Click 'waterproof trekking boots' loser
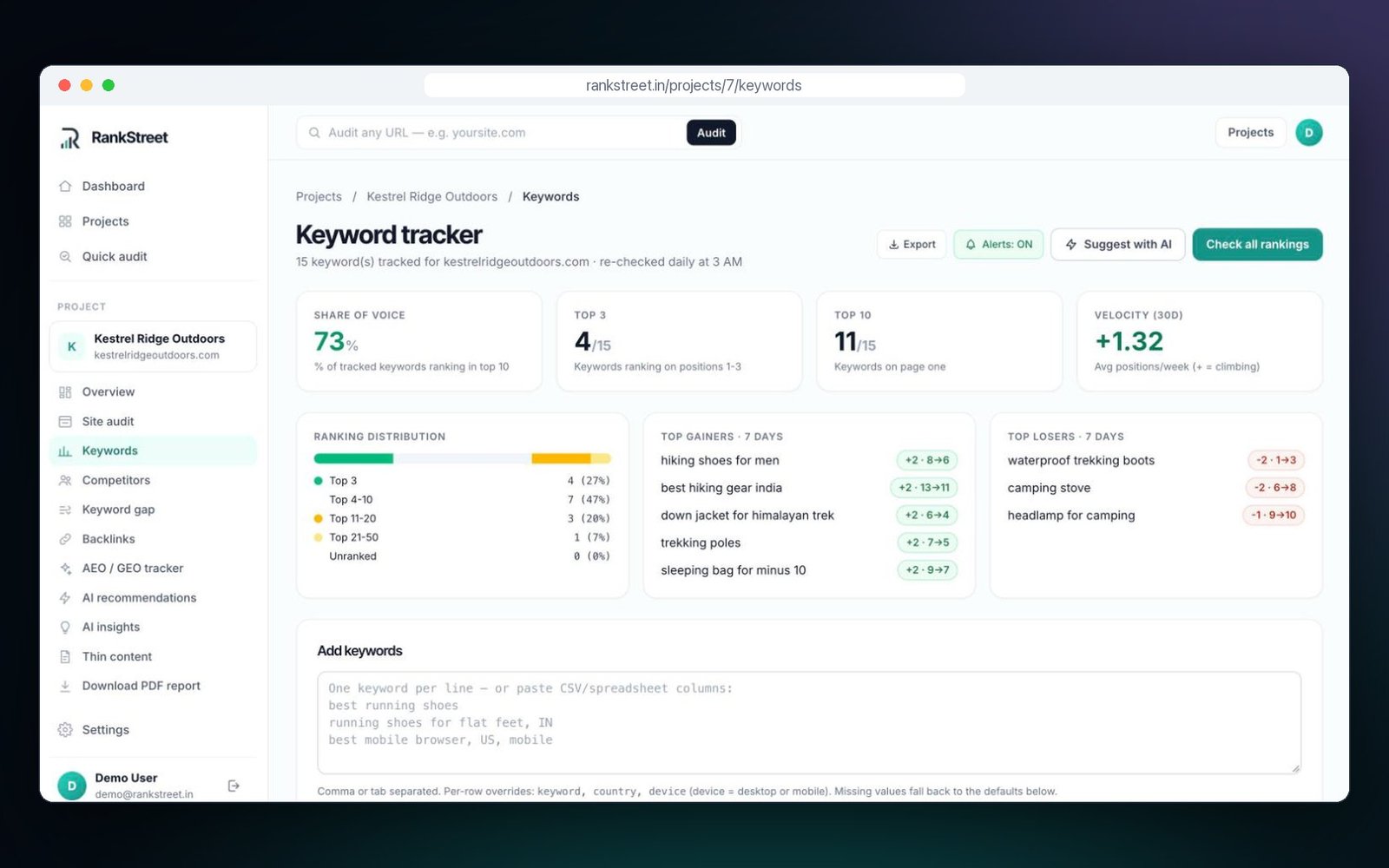Viewport: 1389px width, 868px height. [x=1081, y=461]
